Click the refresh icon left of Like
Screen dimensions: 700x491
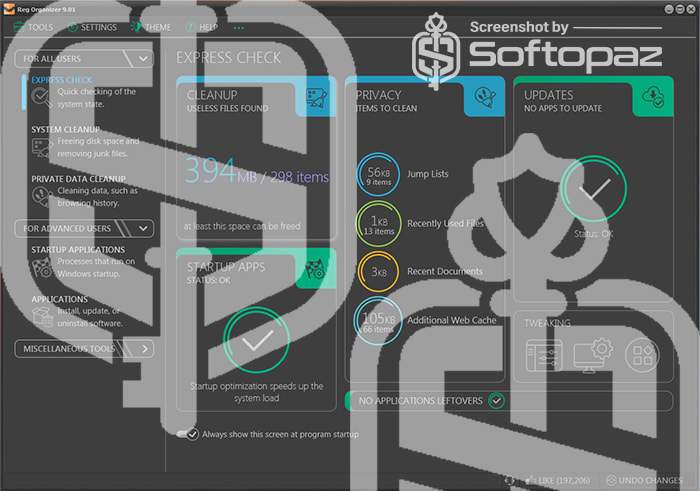point(509,481)
